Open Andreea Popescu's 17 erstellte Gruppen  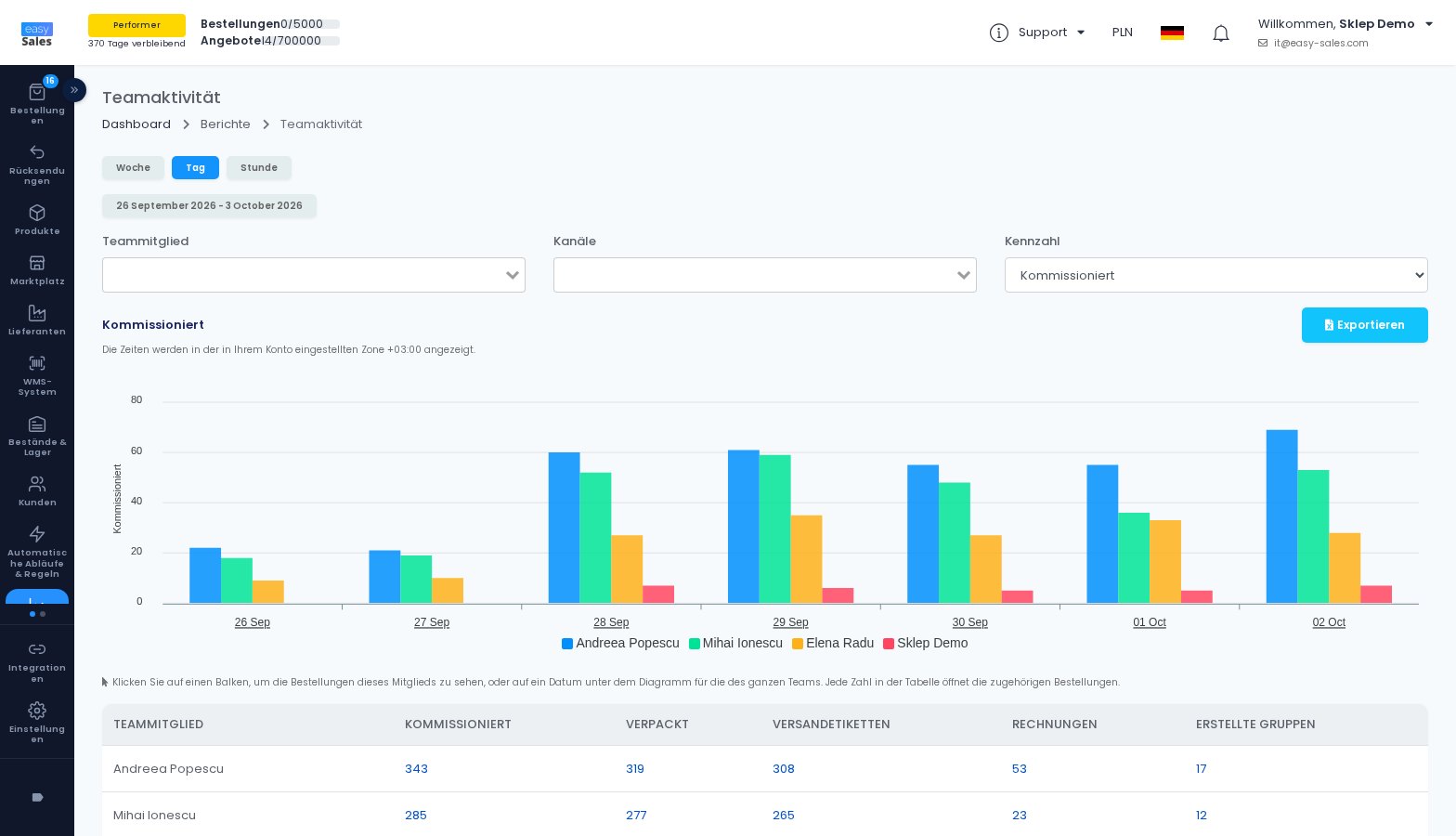coord(1202,769)
